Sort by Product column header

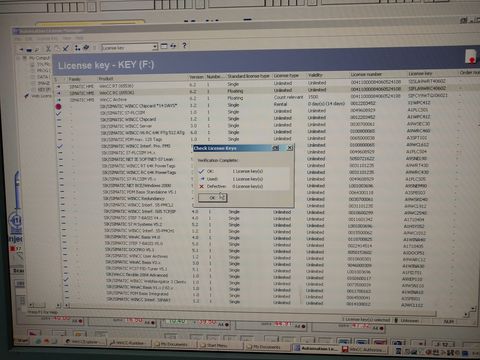pos(106,79)
